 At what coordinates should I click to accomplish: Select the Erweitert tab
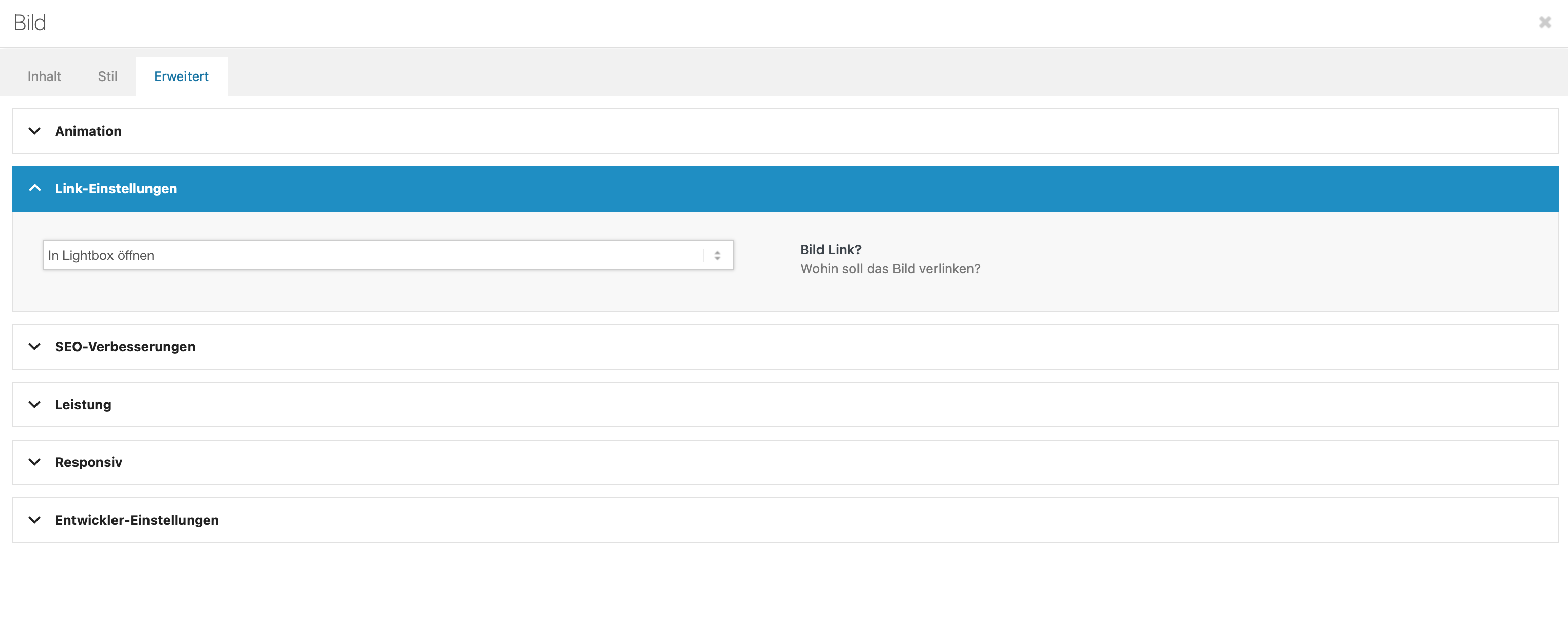[x=181, y=76]
